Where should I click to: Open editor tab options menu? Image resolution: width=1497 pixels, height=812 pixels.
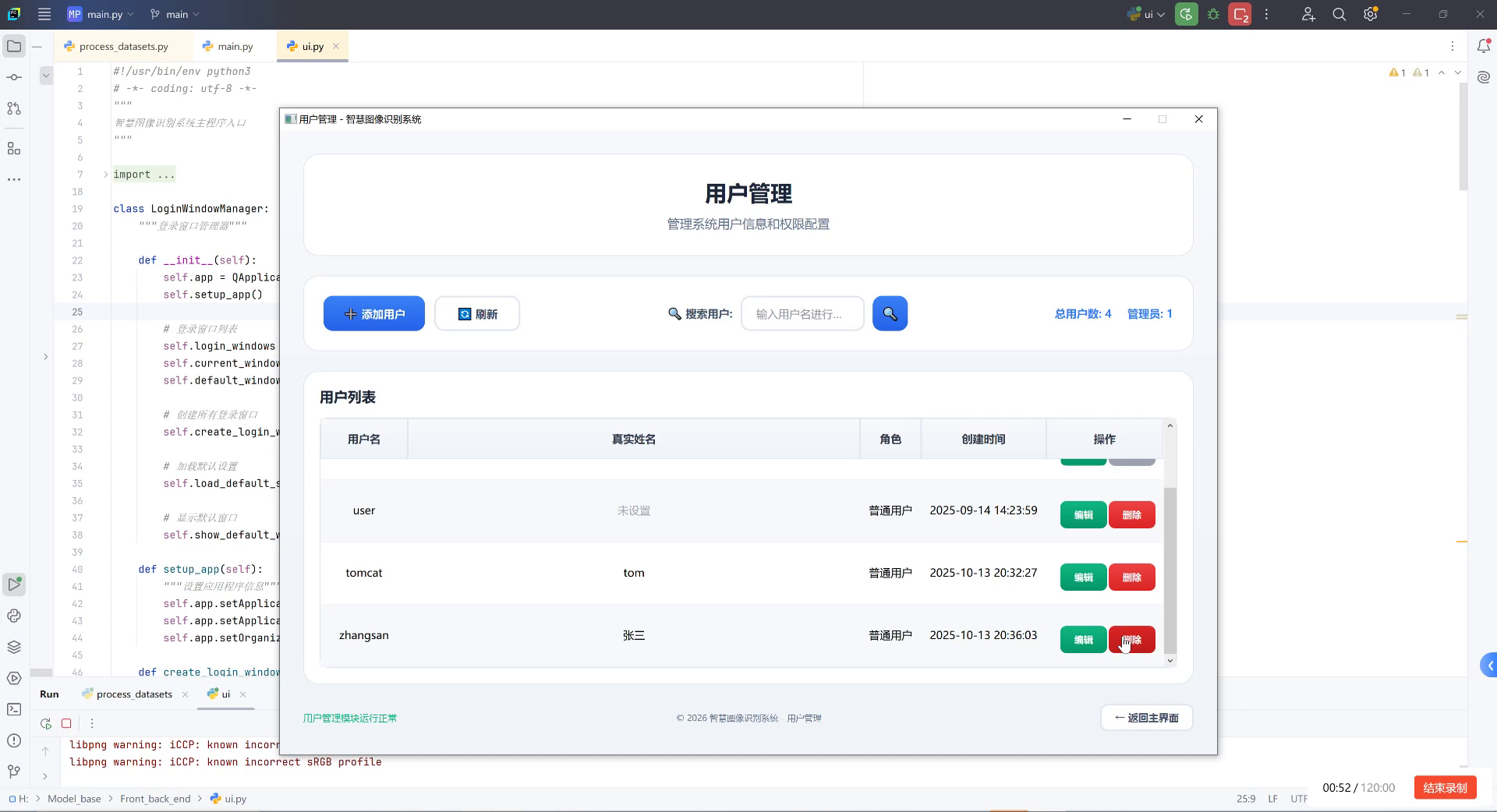(1453, 46)
